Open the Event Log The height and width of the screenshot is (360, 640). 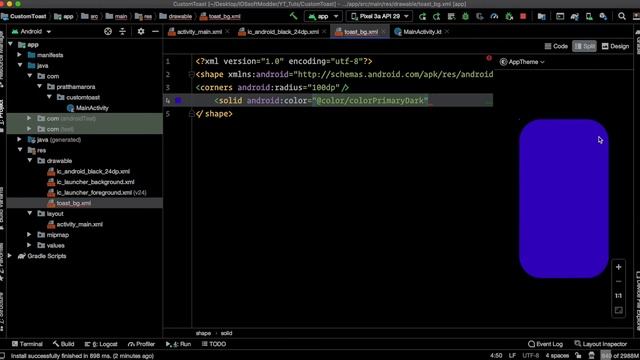pyautogui.click(x=545, y=344)
